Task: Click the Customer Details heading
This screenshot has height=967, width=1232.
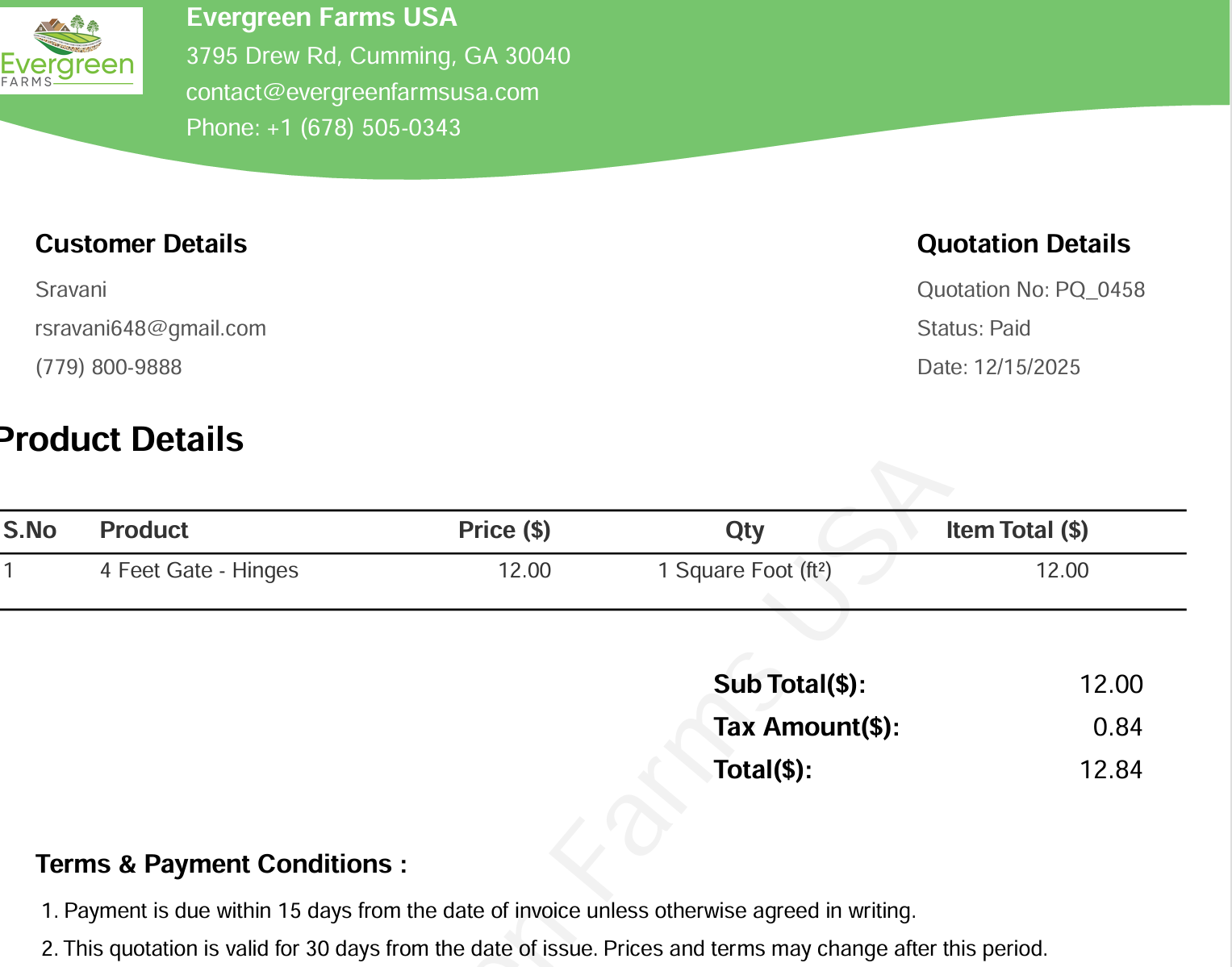Action: point(141,244)
